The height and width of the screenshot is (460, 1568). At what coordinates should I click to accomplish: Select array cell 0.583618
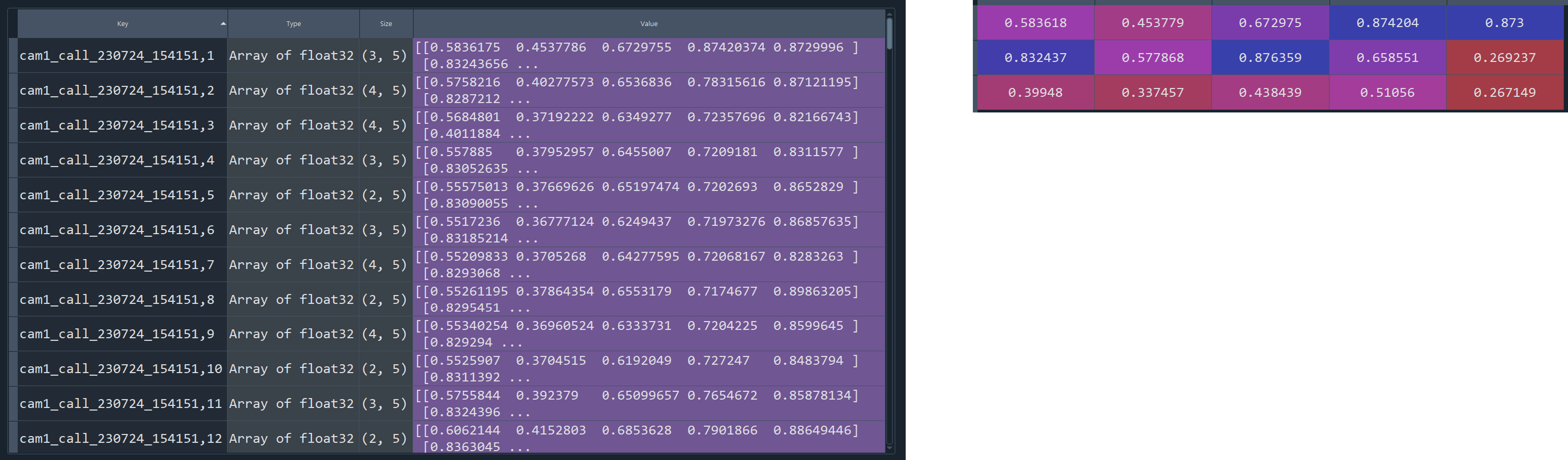tap(1036, 23)
